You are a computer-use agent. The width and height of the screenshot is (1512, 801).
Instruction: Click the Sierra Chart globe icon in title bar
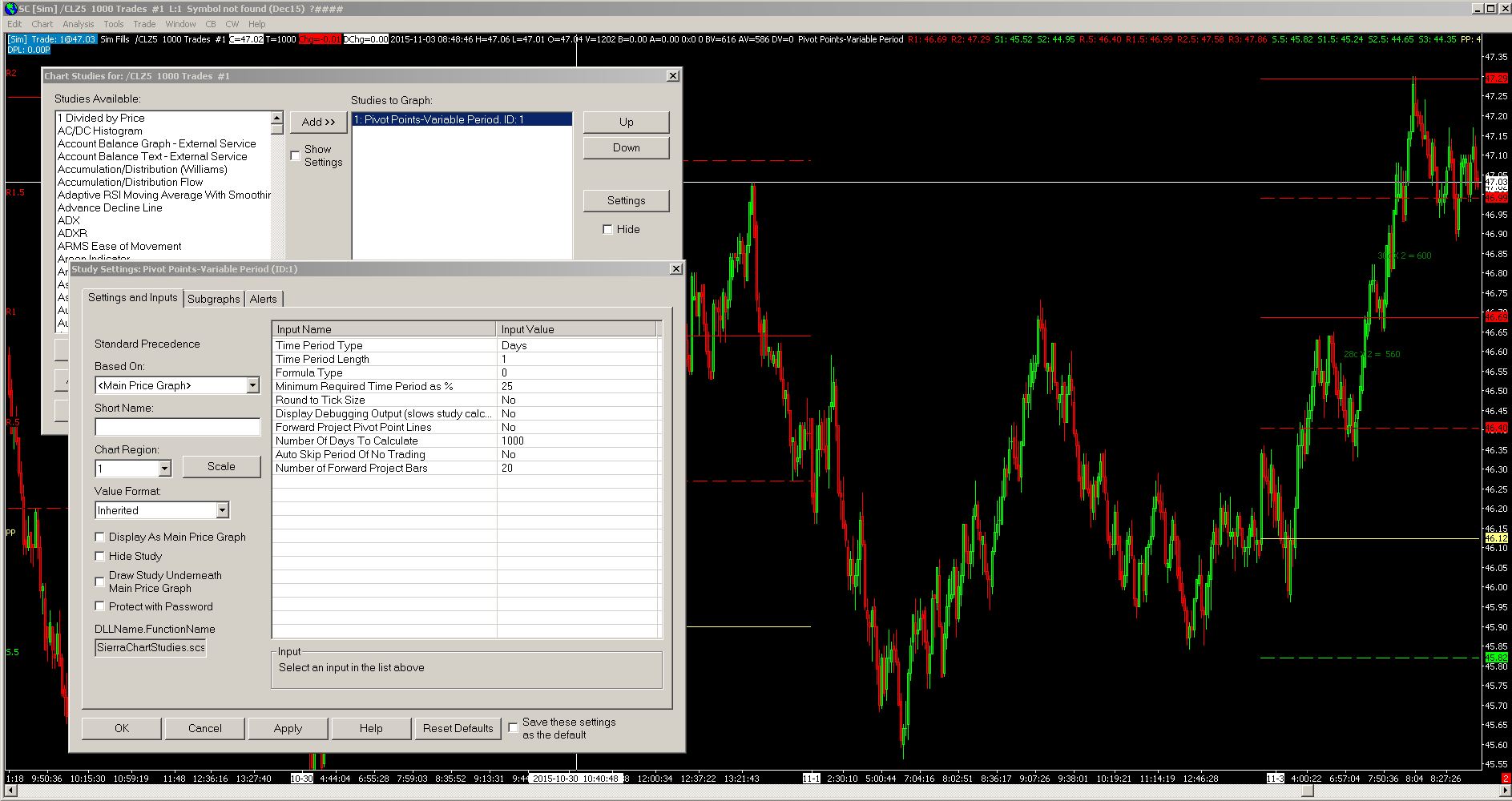(x=10, y=8)
